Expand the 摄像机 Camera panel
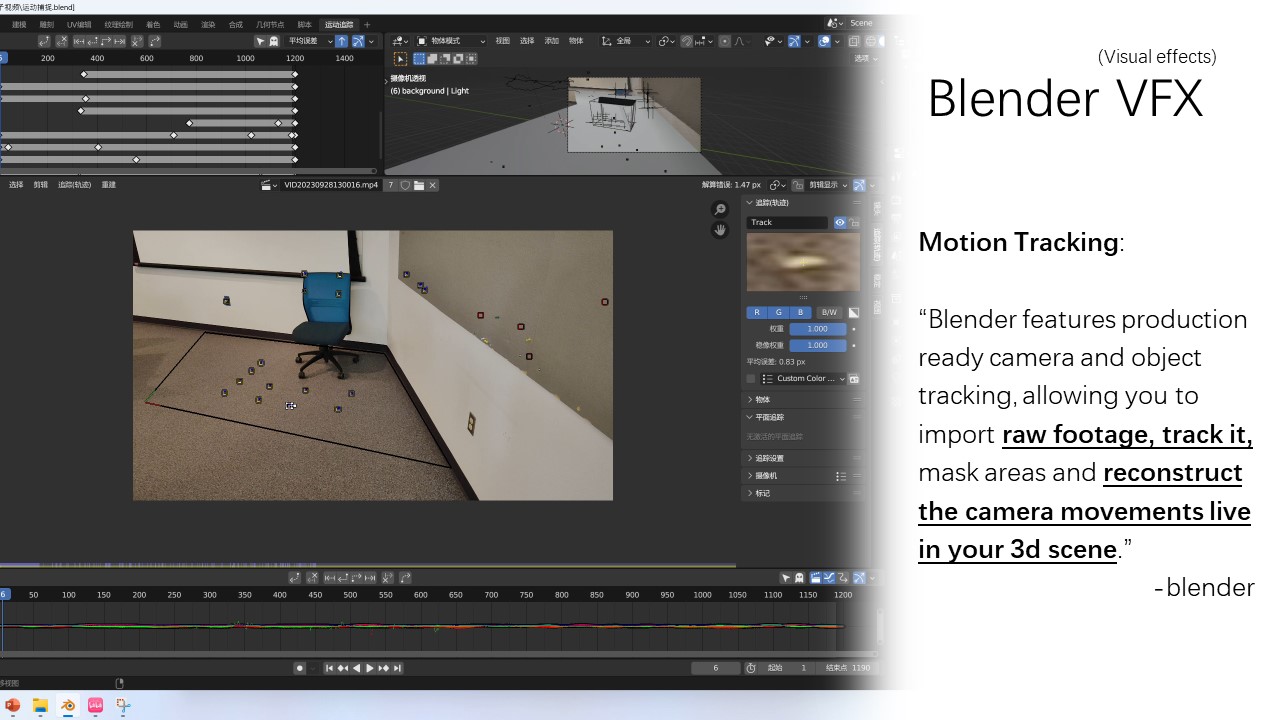The height and width of the screenshot is (720, 1280). [x=804, y=476]
